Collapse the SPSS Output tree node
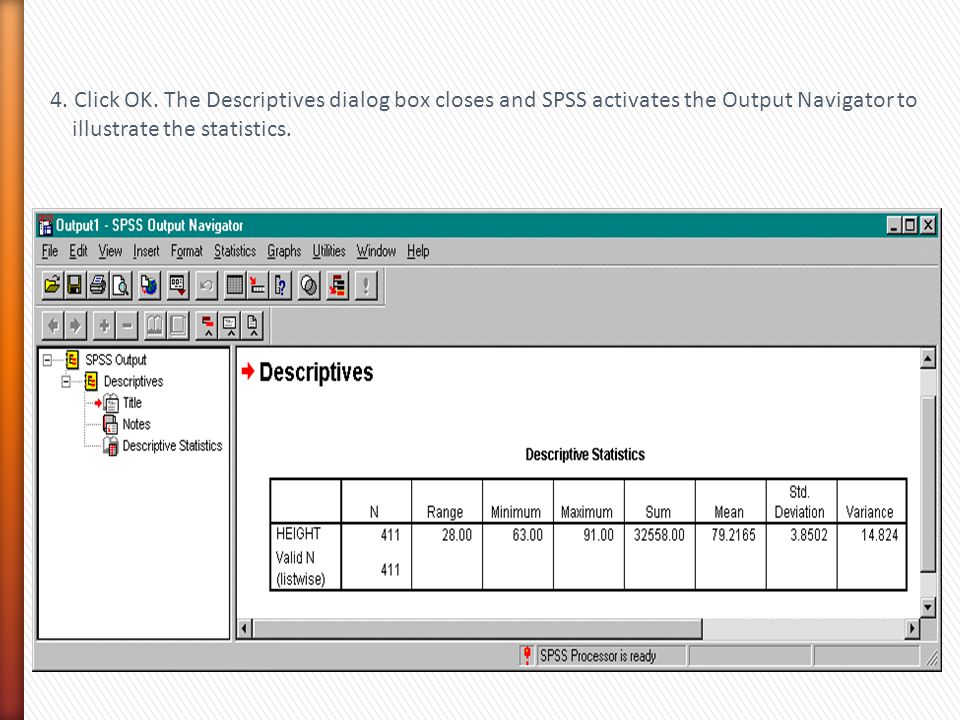Viewport: 960px width, 720px height. pos(47,360)
